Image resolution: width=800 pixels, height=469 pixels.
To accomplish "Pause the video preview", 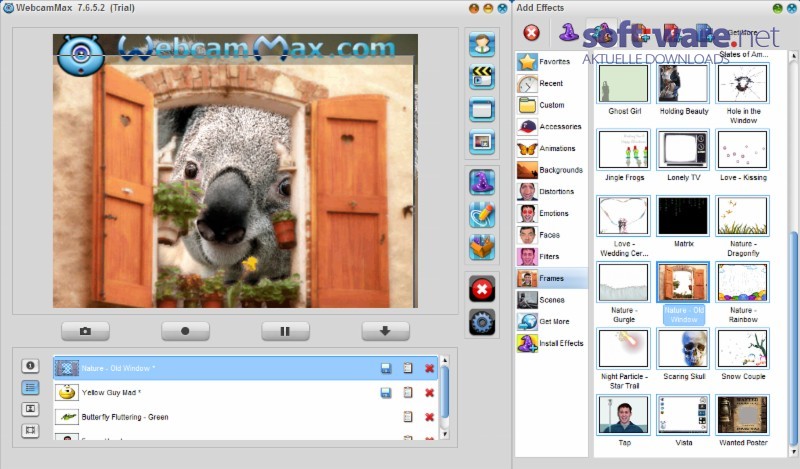I will (x=285, y=331).
